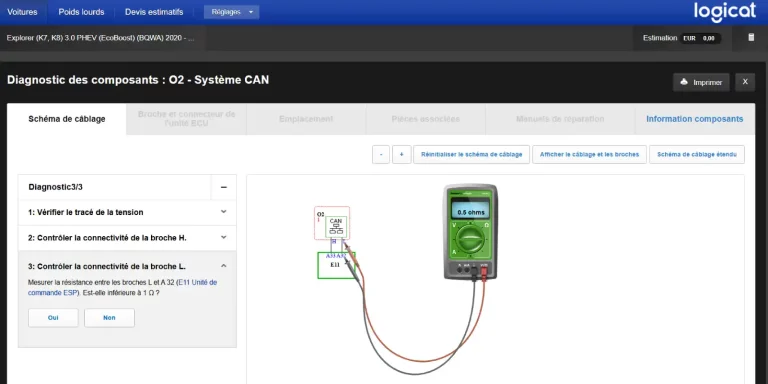Click the green E11 connector block
The width and height of the screenshot is (768, 384).
coord(336,265)
